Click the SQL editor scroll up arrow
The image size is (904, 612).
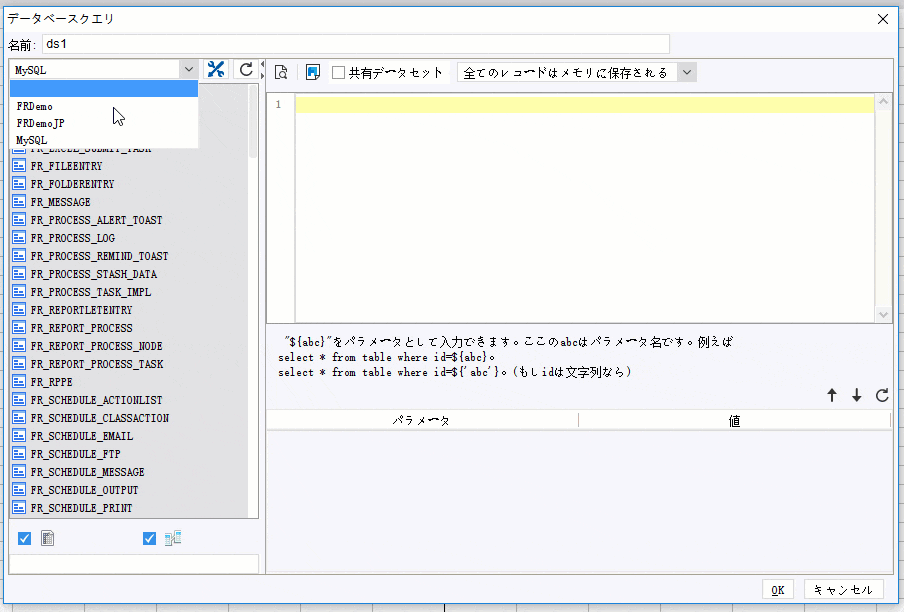coord(883,103)
